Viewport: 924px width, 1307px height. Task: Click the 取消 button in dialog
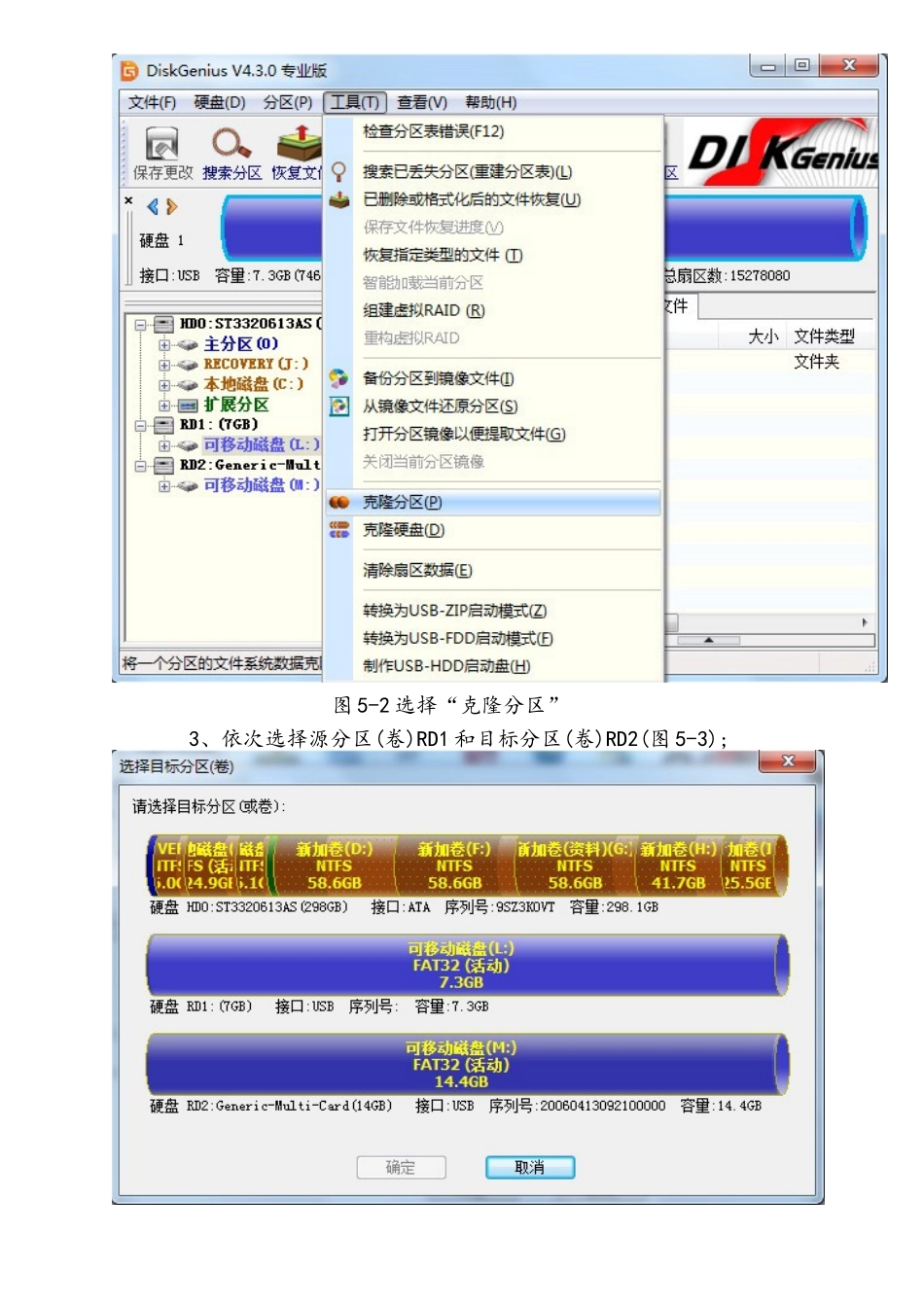pos(530,1167)
